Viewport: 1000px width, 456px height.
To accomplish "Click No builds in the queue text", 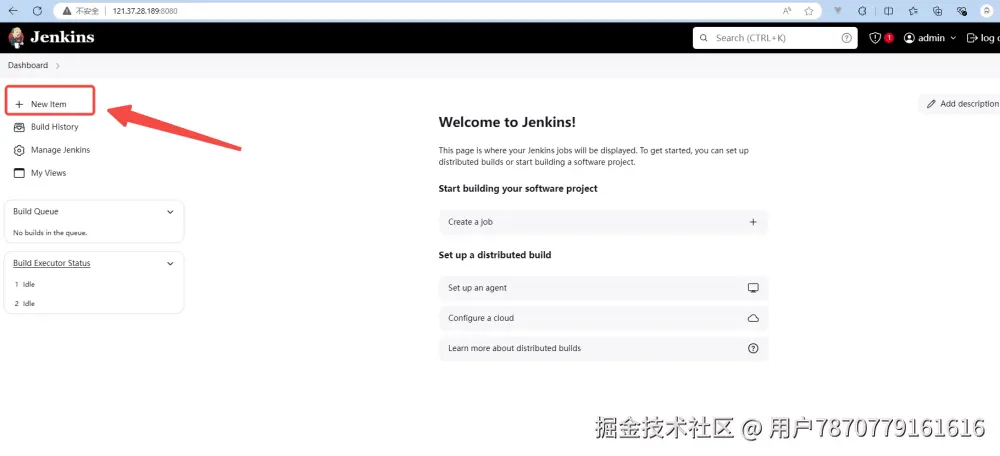I will (50, 233).
